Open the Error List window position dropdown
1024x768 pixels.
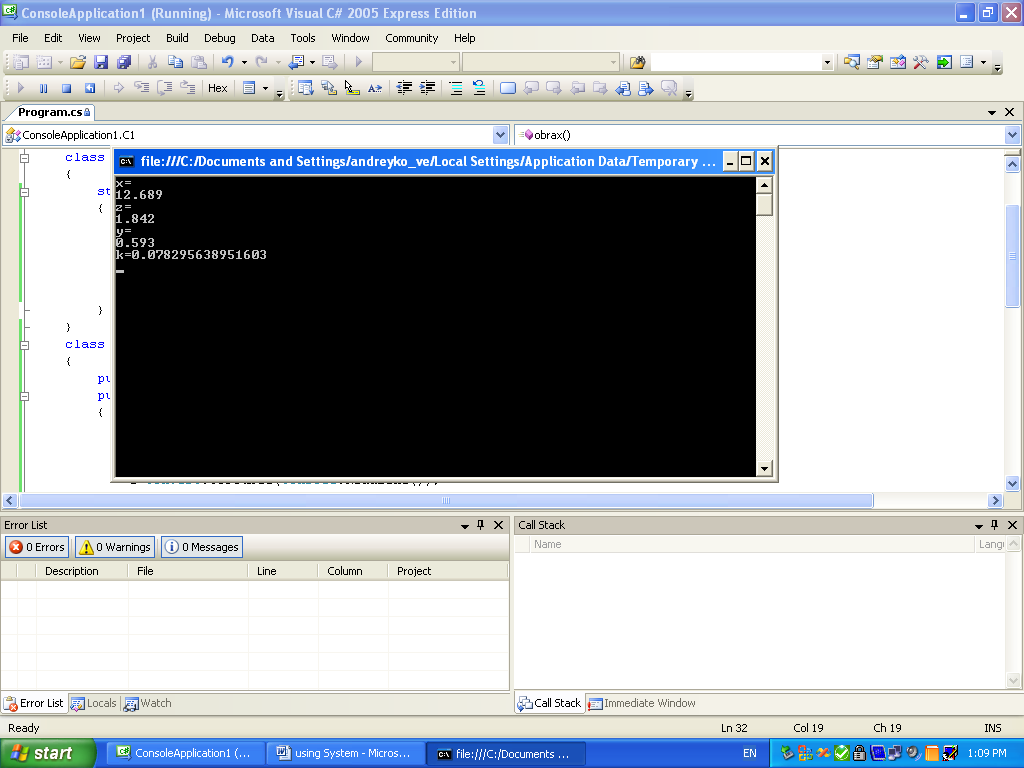(465, 526)
